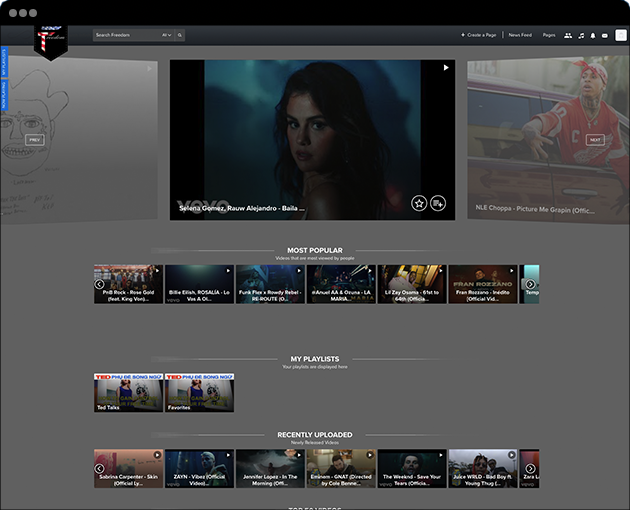Play icon on Anuel AA & Ozuna thumbnail
630x510 pixels.
tap(370, 270)
